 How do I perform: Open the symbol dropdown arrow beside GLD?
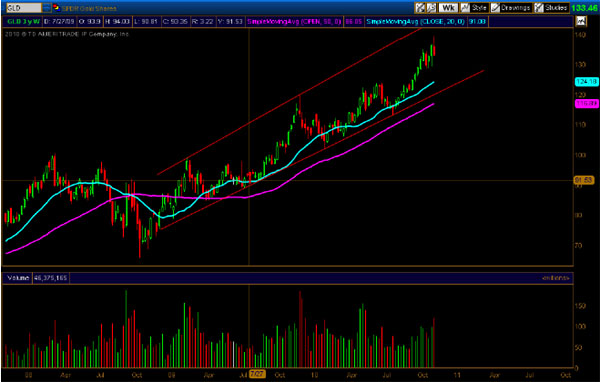coord(47,8)
